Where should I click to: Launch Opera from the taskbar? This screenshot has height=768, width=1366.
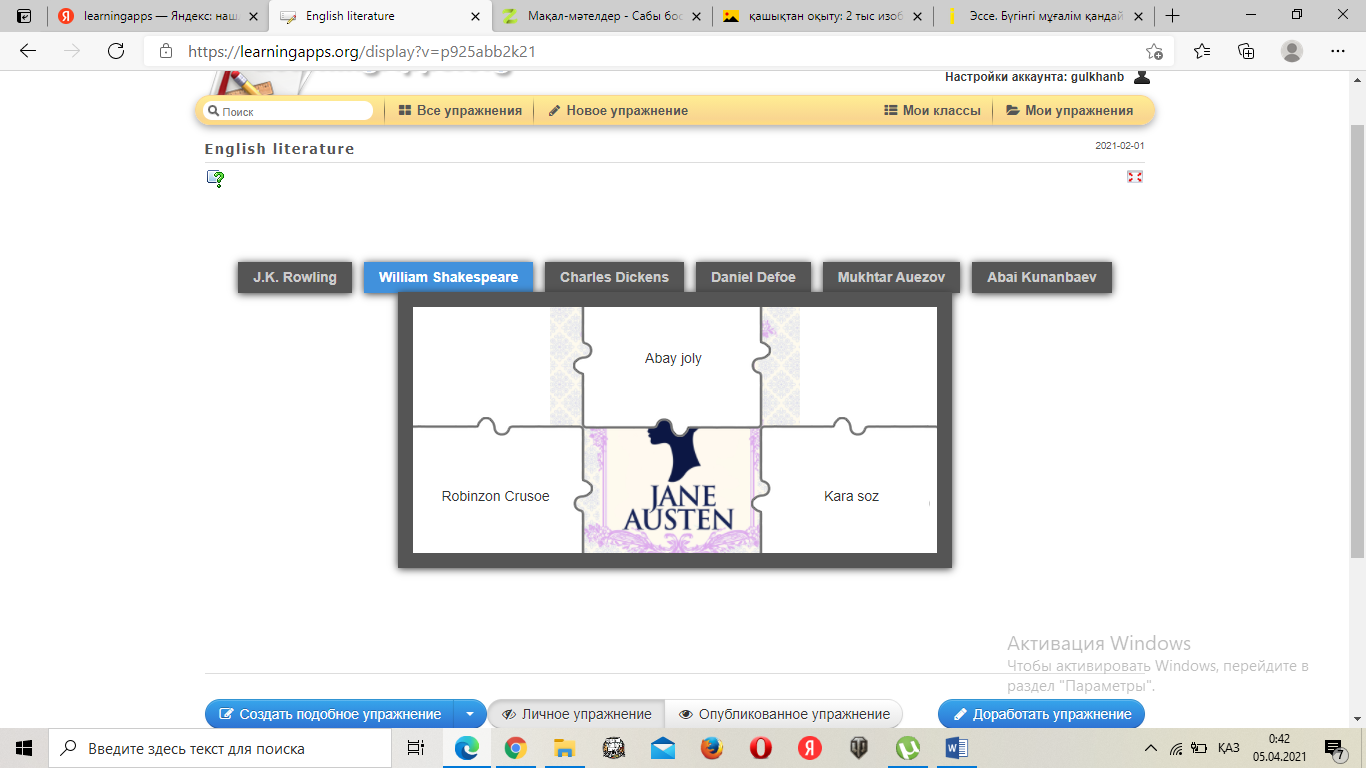(x=760, y=748)
